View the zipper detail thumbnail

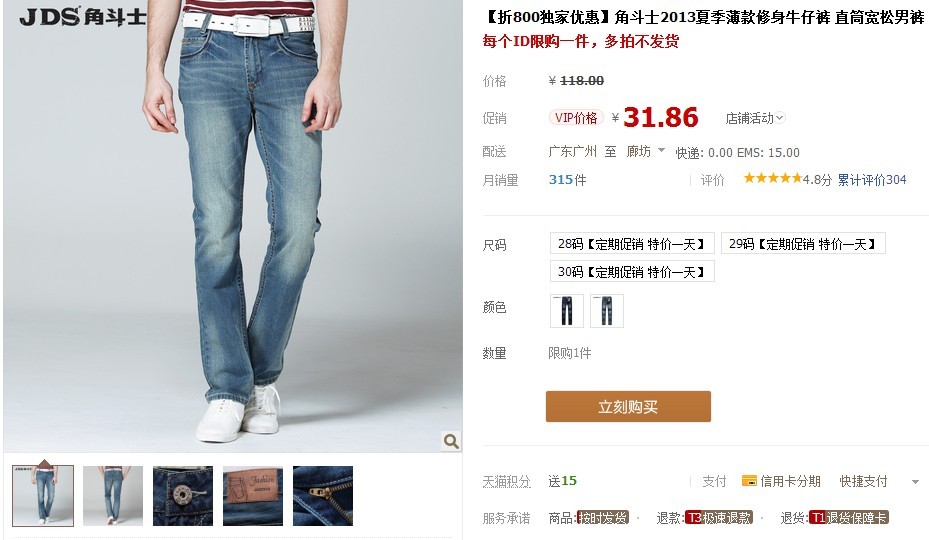(323, 496)
